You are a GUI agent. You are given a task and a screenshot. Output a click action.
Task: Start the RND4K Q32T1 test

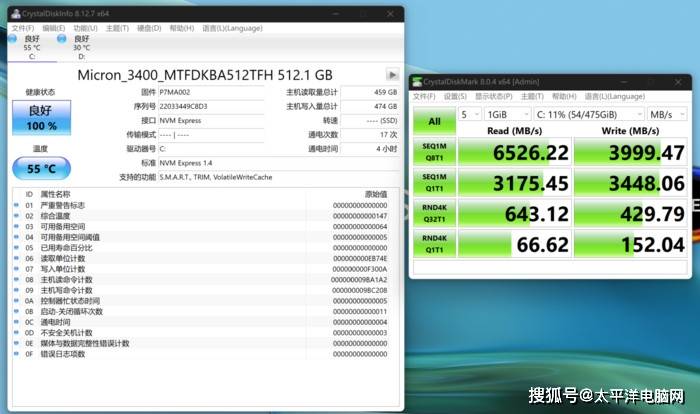click(x=434, y=215)
